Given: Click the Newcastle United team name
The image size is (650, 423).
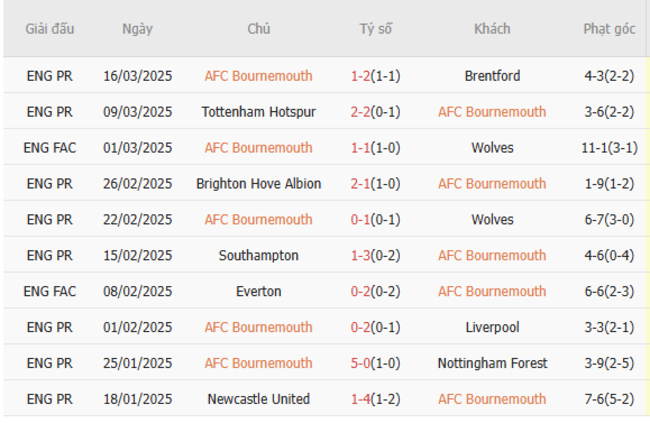Looking at the screenshot, I should (258, 400).
